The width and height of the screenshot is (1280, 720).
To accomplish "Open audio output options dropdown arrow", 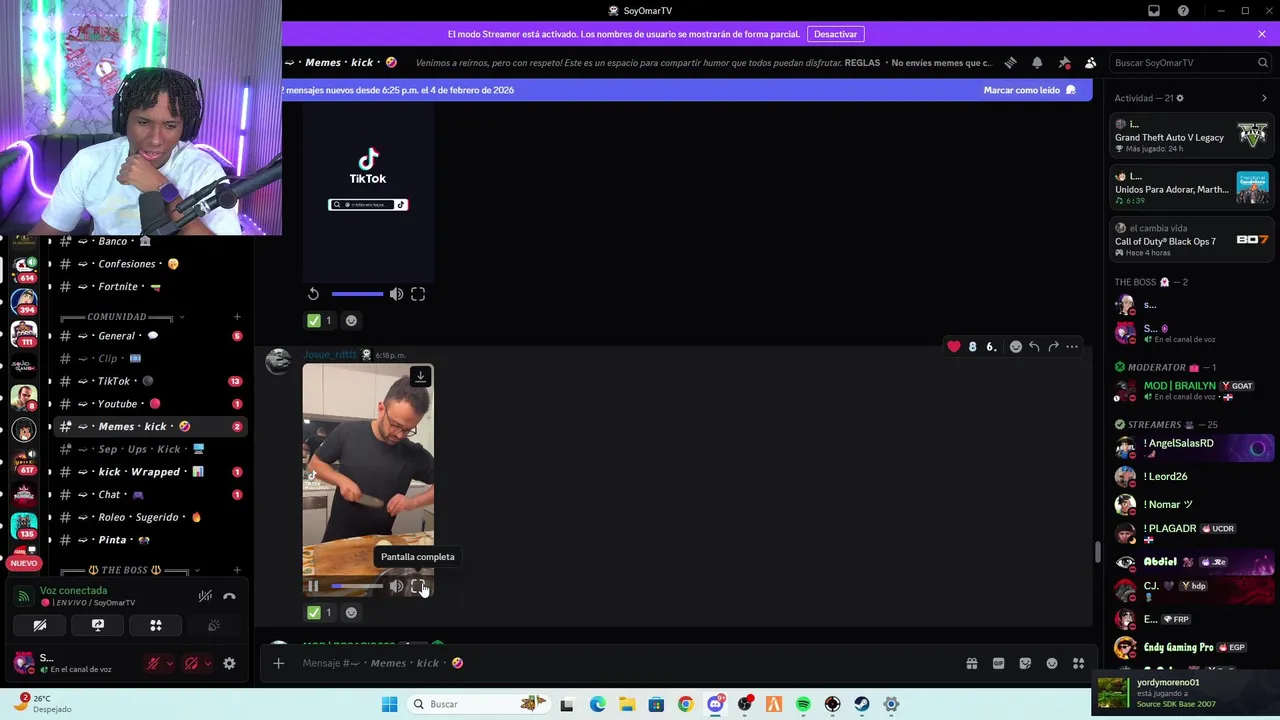I will [207, 663].
